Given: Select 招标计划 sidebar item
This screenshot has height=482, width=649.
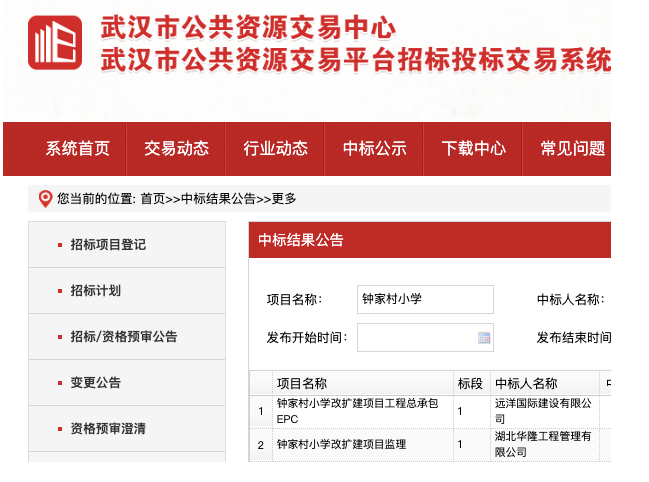Looking at the screenshot, I should coord(96,291).
